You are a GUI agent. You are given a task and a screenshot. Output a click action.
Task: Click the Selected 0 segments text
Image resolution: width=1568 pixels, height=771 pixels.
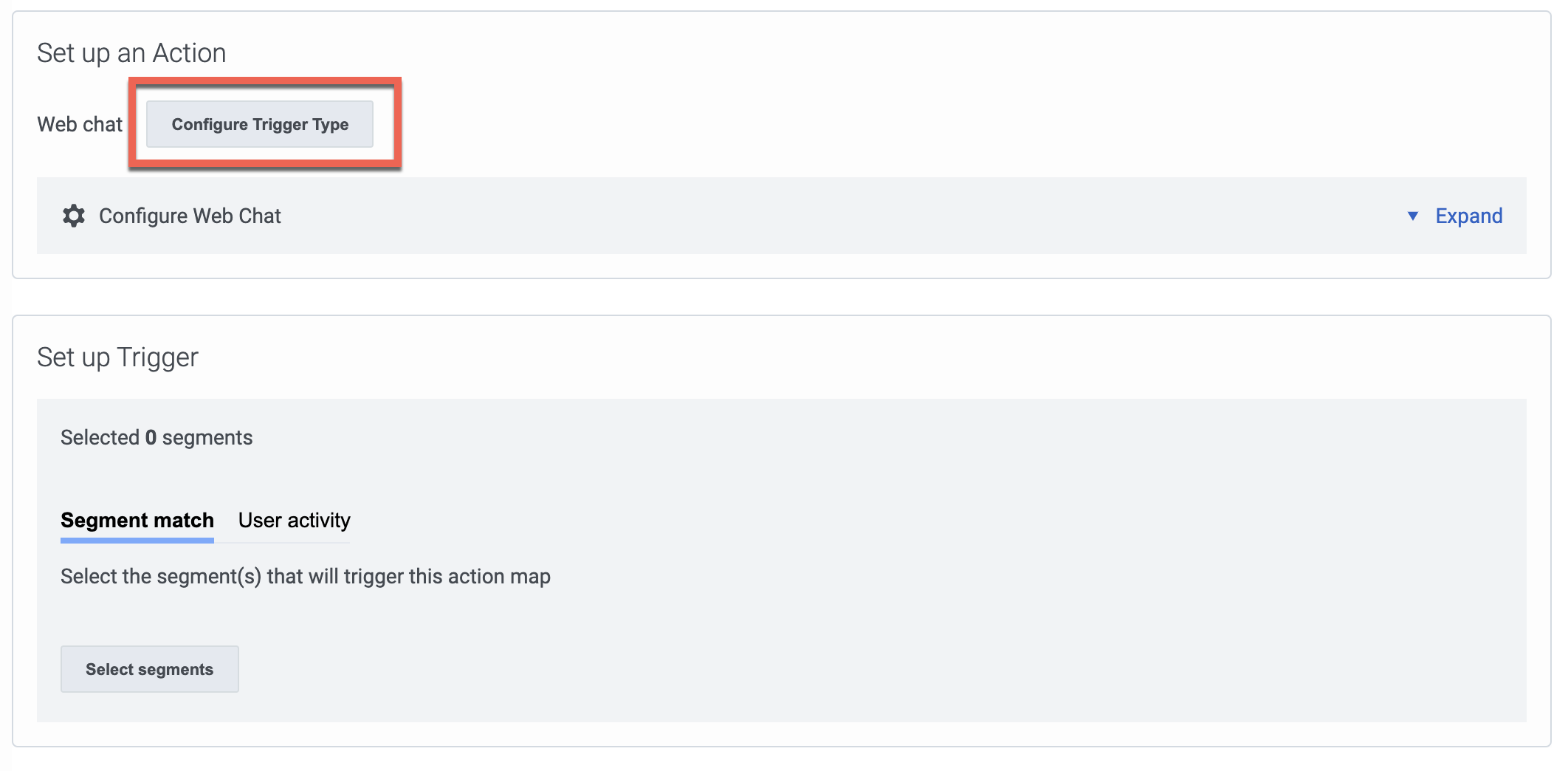click(157, 437)
